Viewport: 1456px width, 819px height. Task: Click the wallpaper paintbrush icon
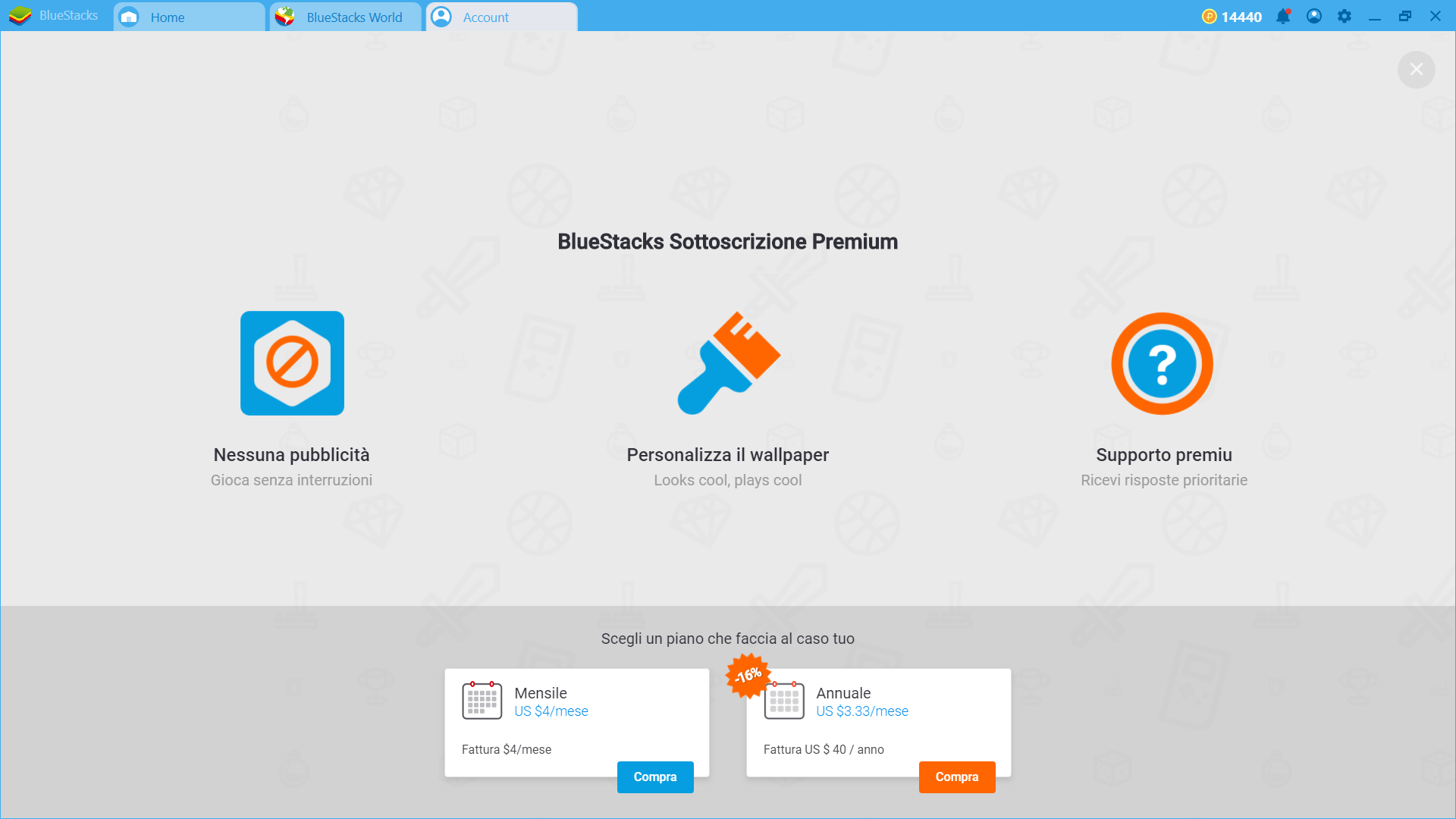click(x=728, y=362)
